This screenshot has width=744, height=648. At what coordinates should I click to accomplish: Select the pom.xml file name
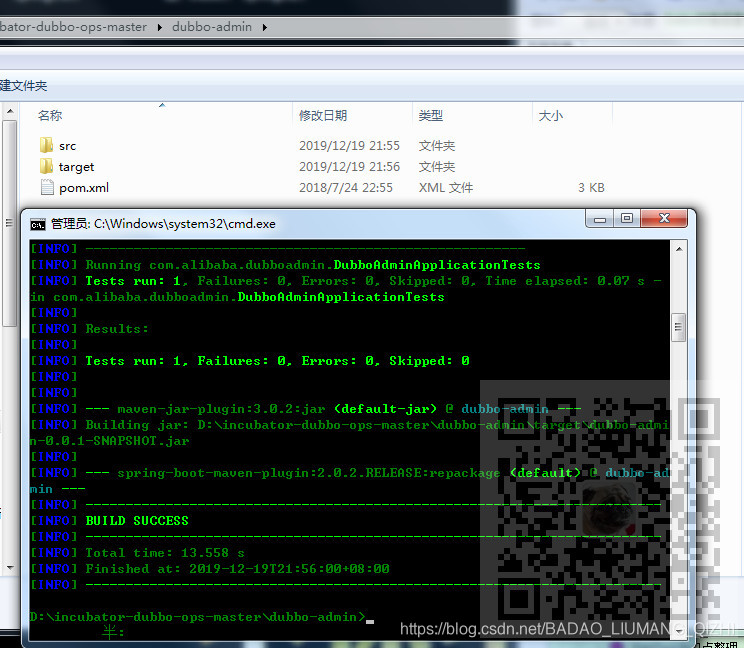(x=84, y=188)
